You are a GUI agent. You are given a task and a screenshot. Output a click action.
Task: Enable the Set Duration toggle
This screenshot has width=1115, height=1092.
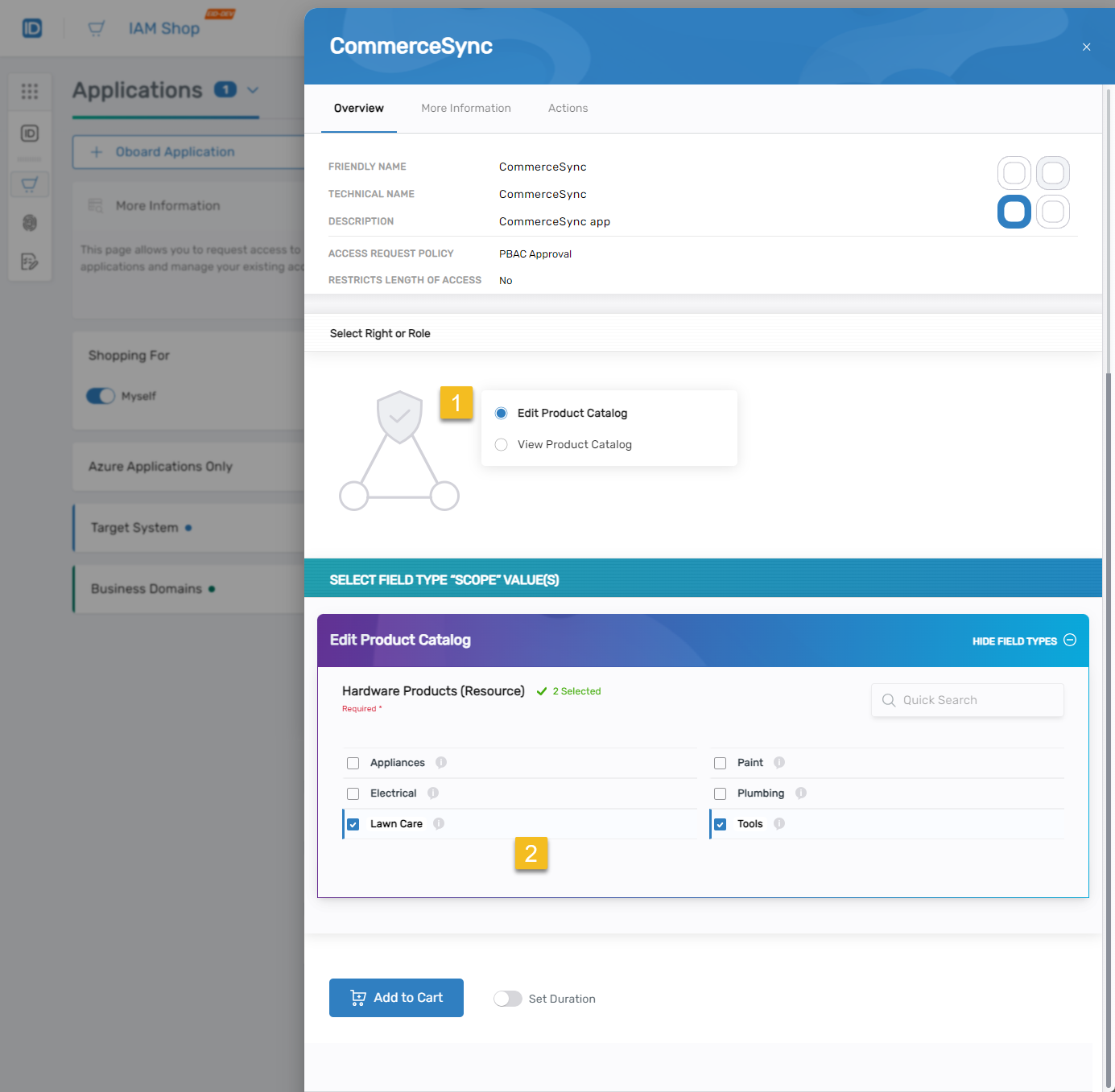pos(508,999)
